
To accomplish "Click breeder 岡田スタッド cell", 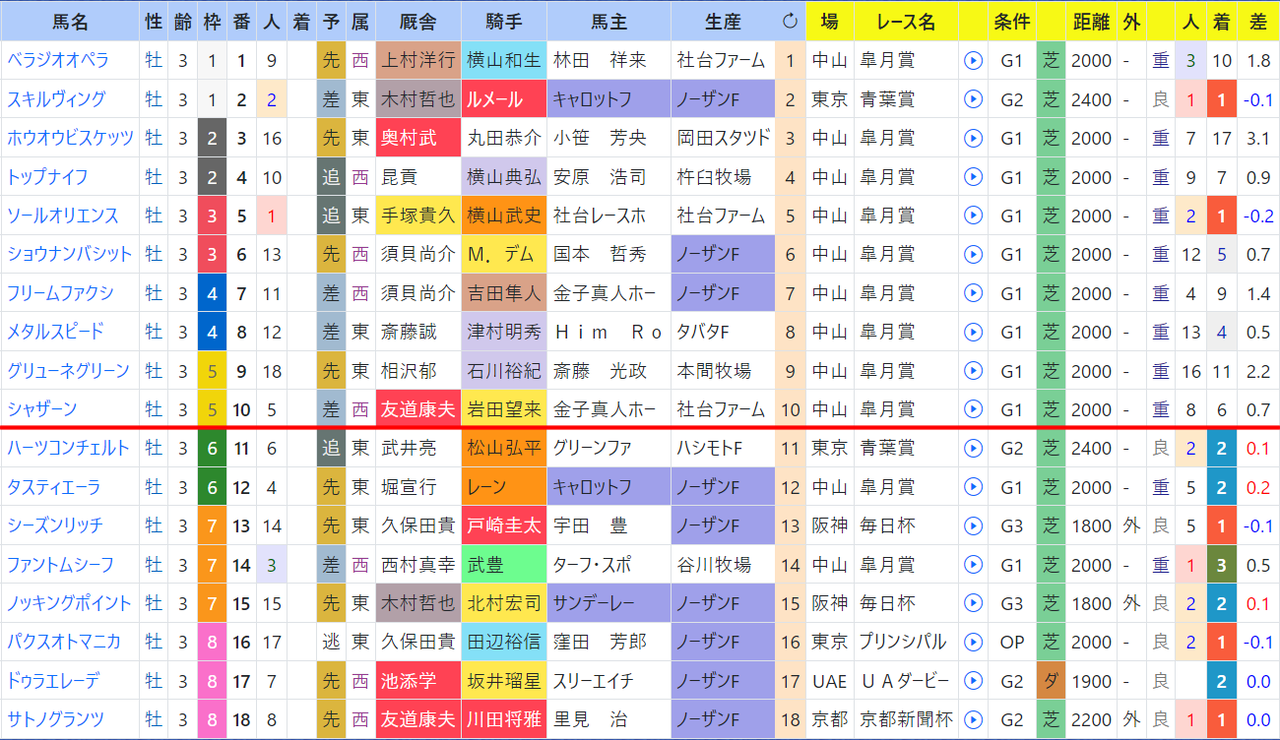I will (723, 138).
